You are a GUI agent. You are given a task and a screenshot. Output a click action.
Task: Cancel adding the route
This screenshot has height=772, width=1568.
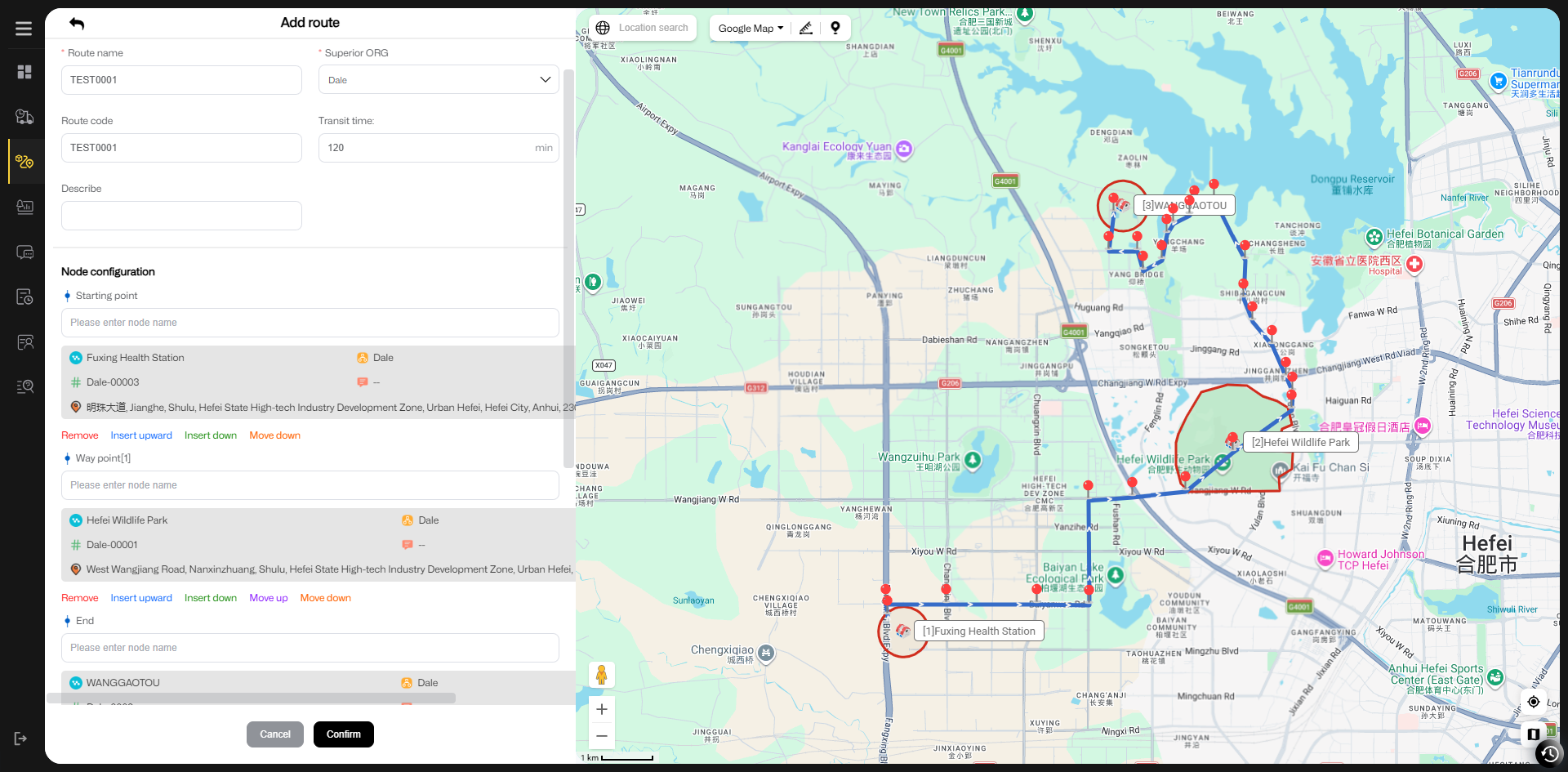[274, 734]
